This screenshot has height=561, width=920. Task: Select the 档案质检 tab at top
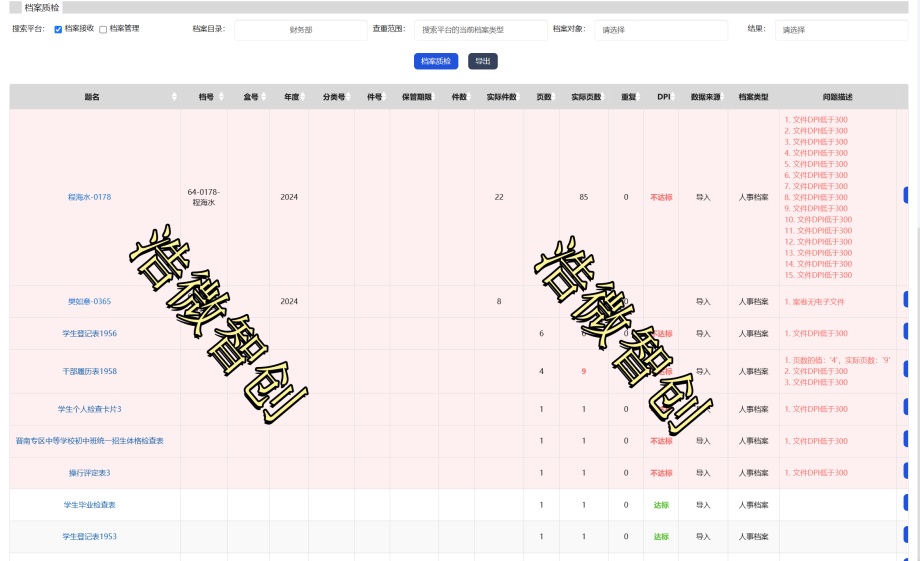[x=42, y=8]
